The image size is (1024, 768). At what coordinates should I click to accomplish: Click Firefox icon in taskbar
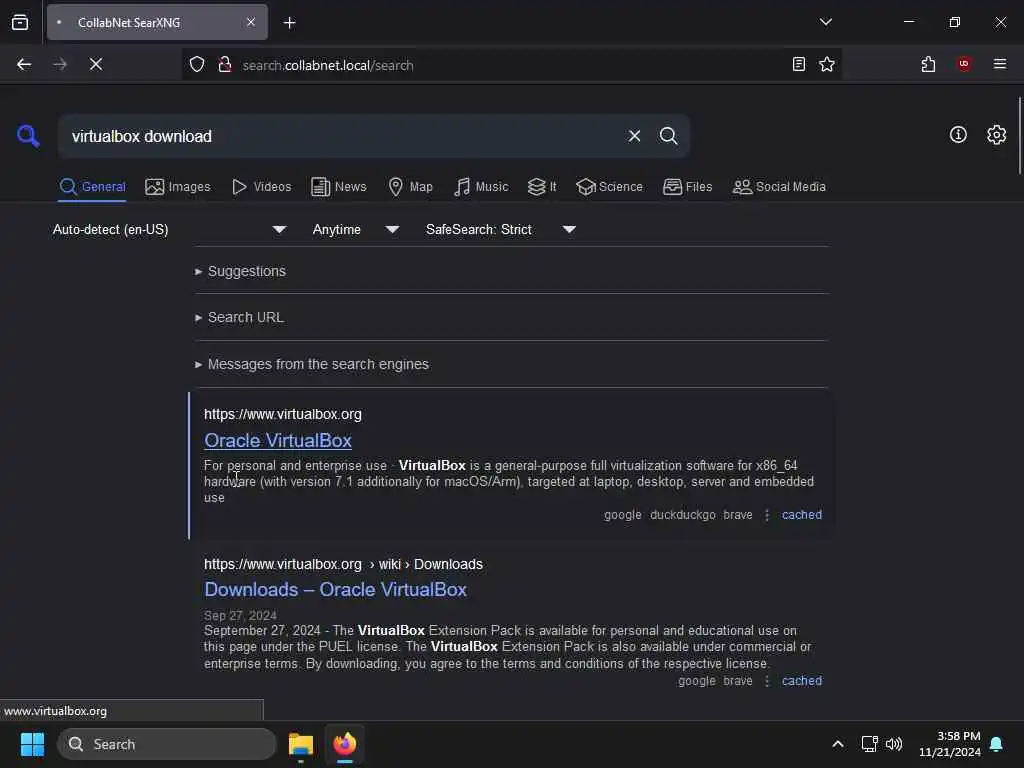click(x=345, y=744)
